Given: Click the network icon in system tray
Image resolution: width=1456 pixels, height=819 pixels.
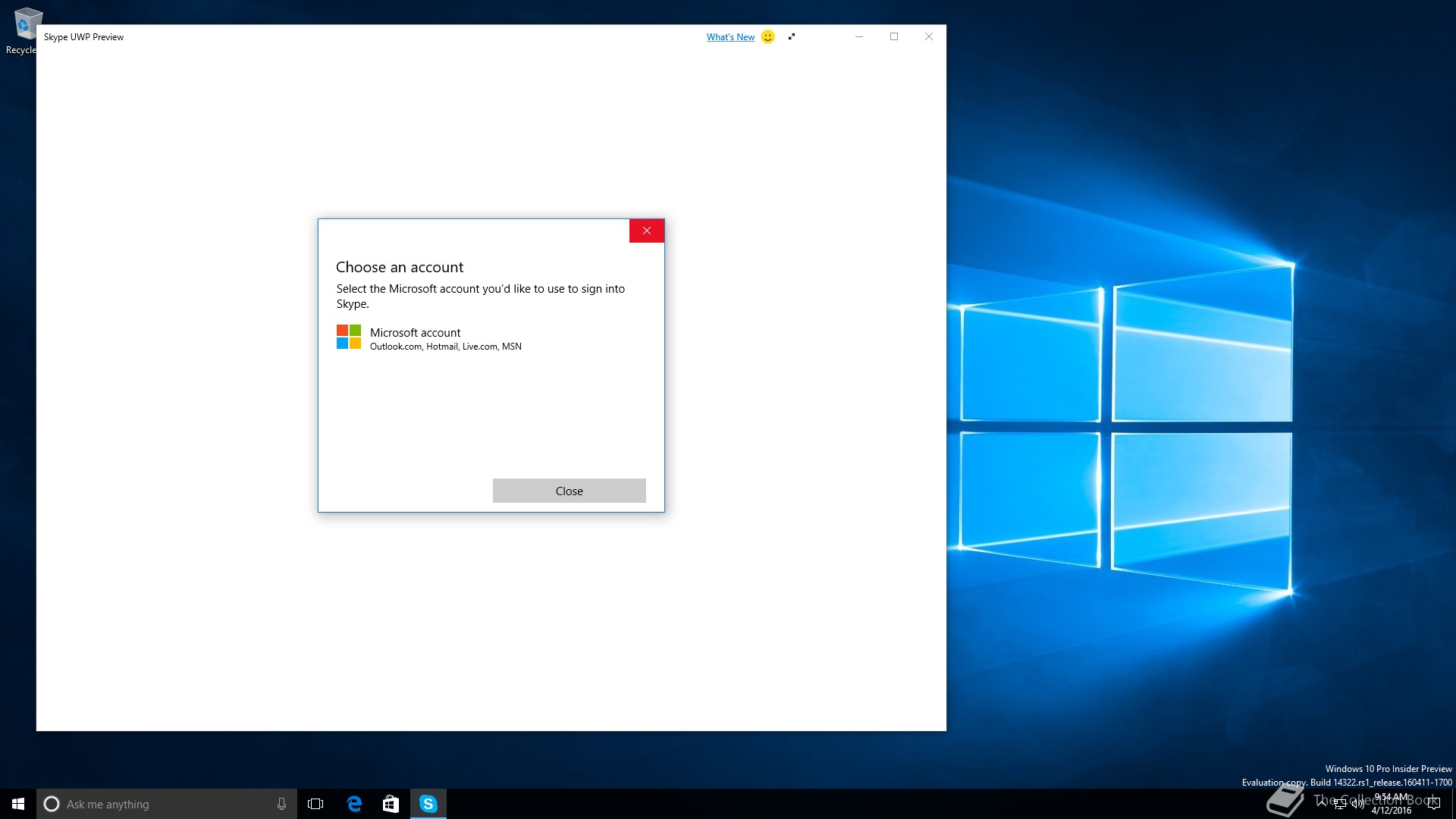Looking at the screenshot, I should [x=1340, y=804].
